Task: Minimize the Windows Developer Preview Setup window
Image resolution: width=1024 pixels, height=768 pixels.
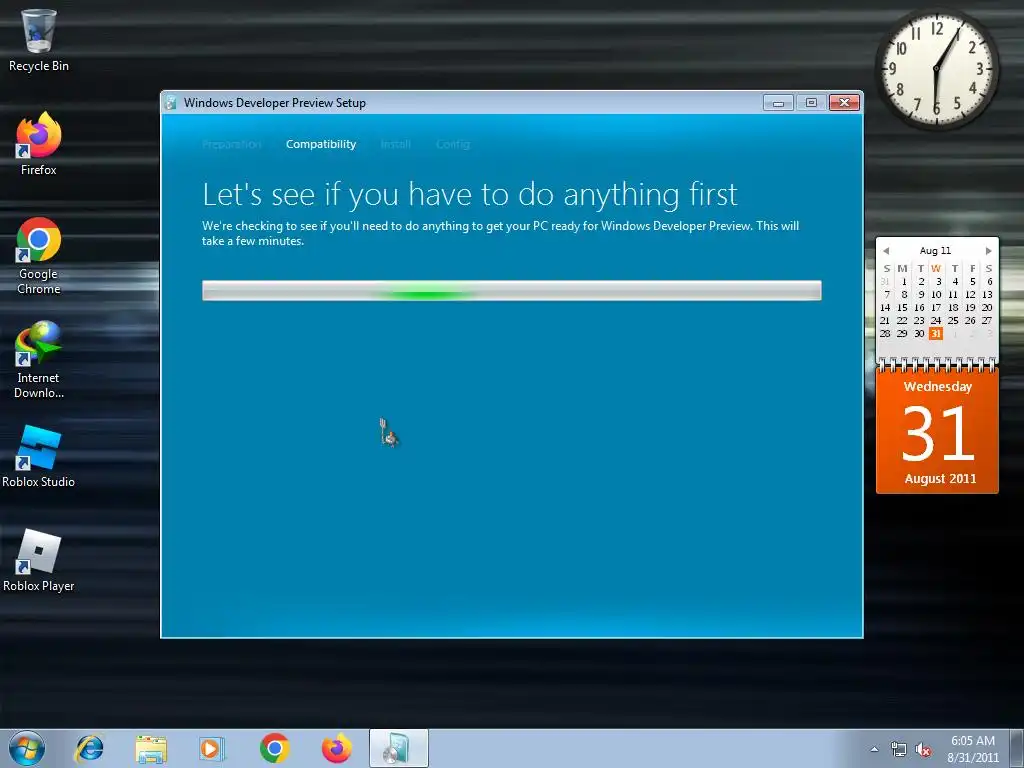Action: (x=778, y=103)
